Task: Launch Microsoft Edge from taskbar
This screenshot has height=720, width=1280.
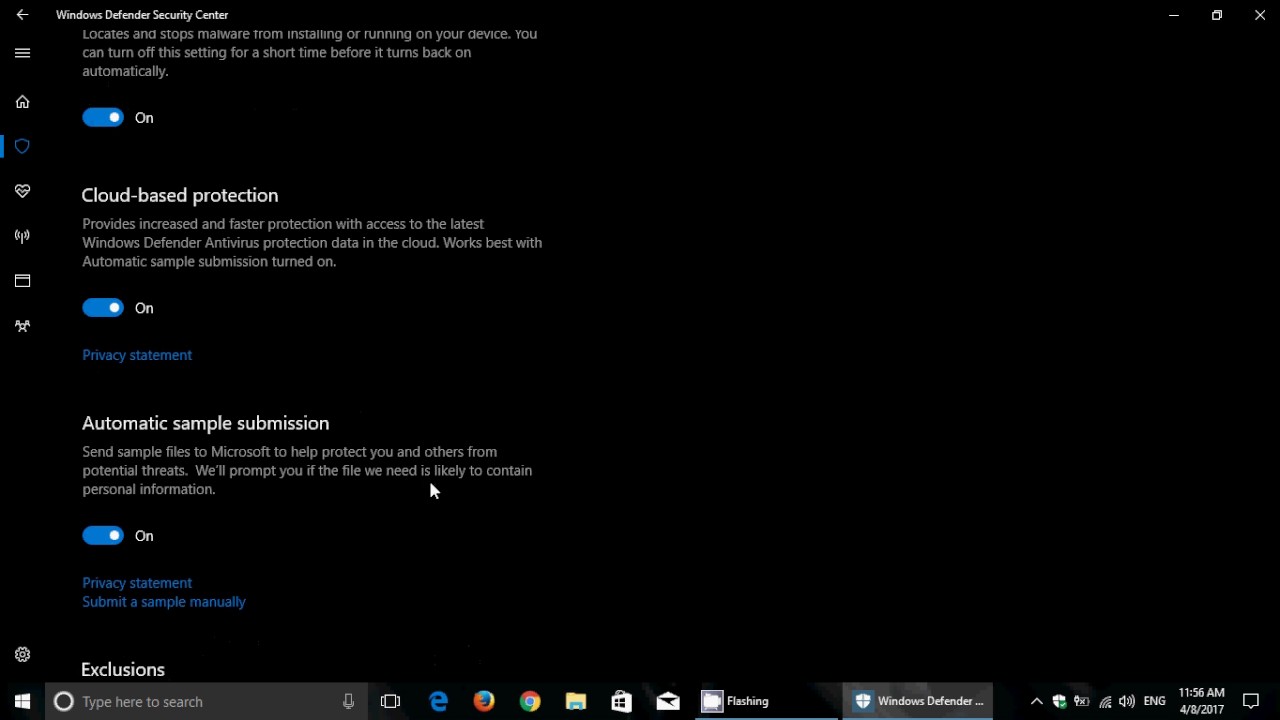Action: coord(438,701)
